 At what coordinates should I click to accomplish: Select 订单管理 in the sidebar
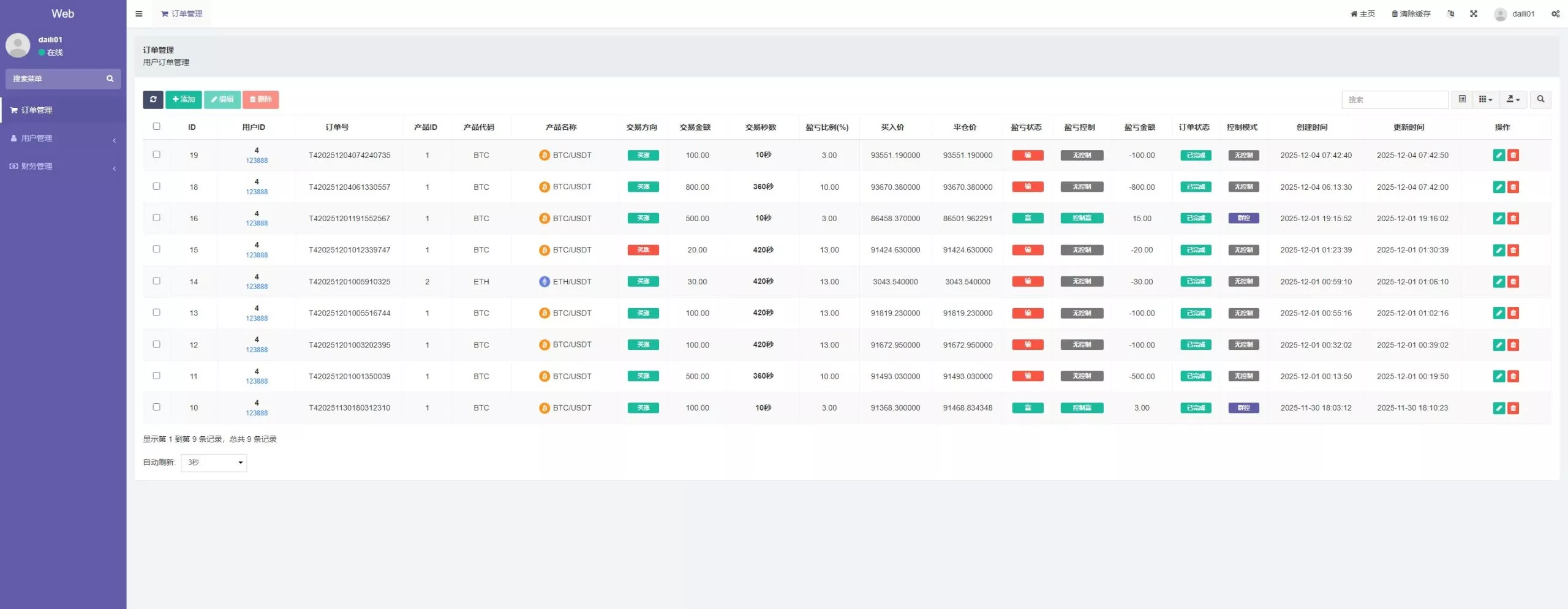63,110
